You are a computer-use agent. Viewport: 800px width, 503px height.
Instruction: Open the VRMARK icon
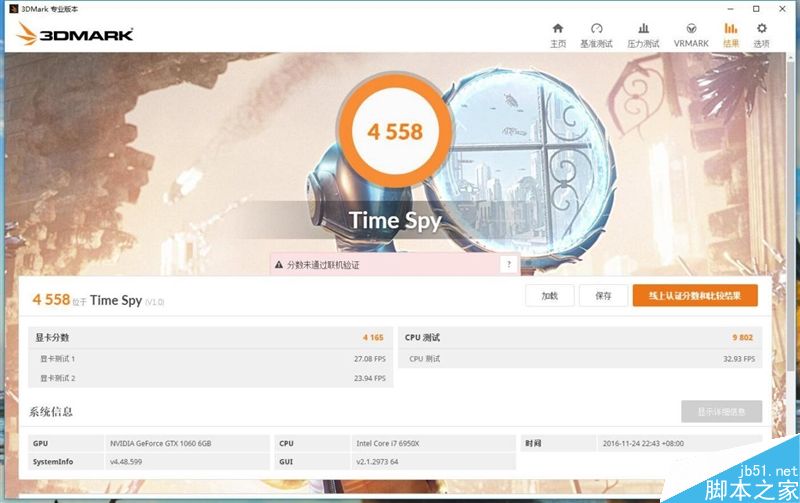(x=691, y=35)
